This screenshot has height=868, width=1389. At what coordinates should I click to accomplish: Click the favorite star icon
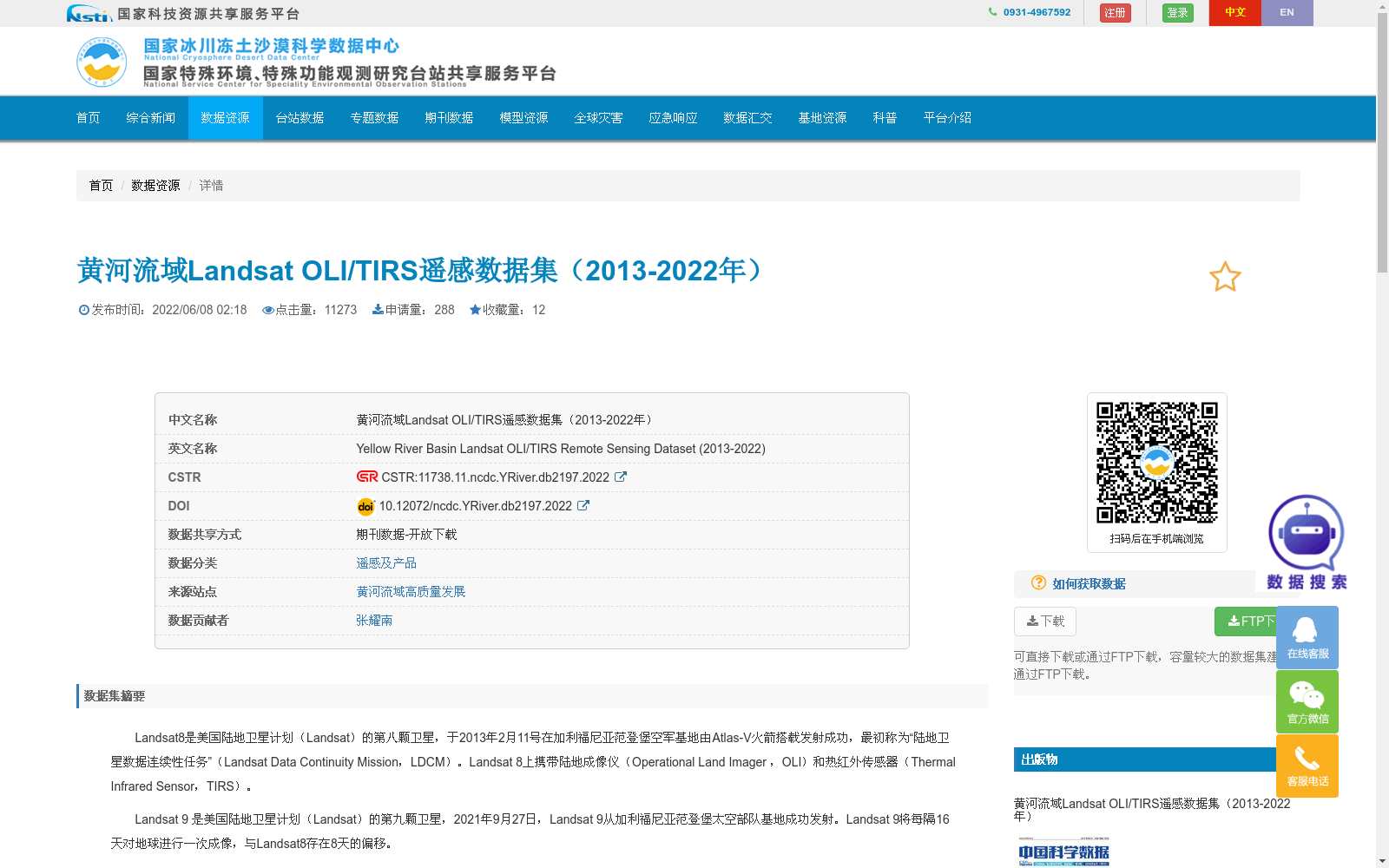pyautogui.click(x=1225, y=277)
